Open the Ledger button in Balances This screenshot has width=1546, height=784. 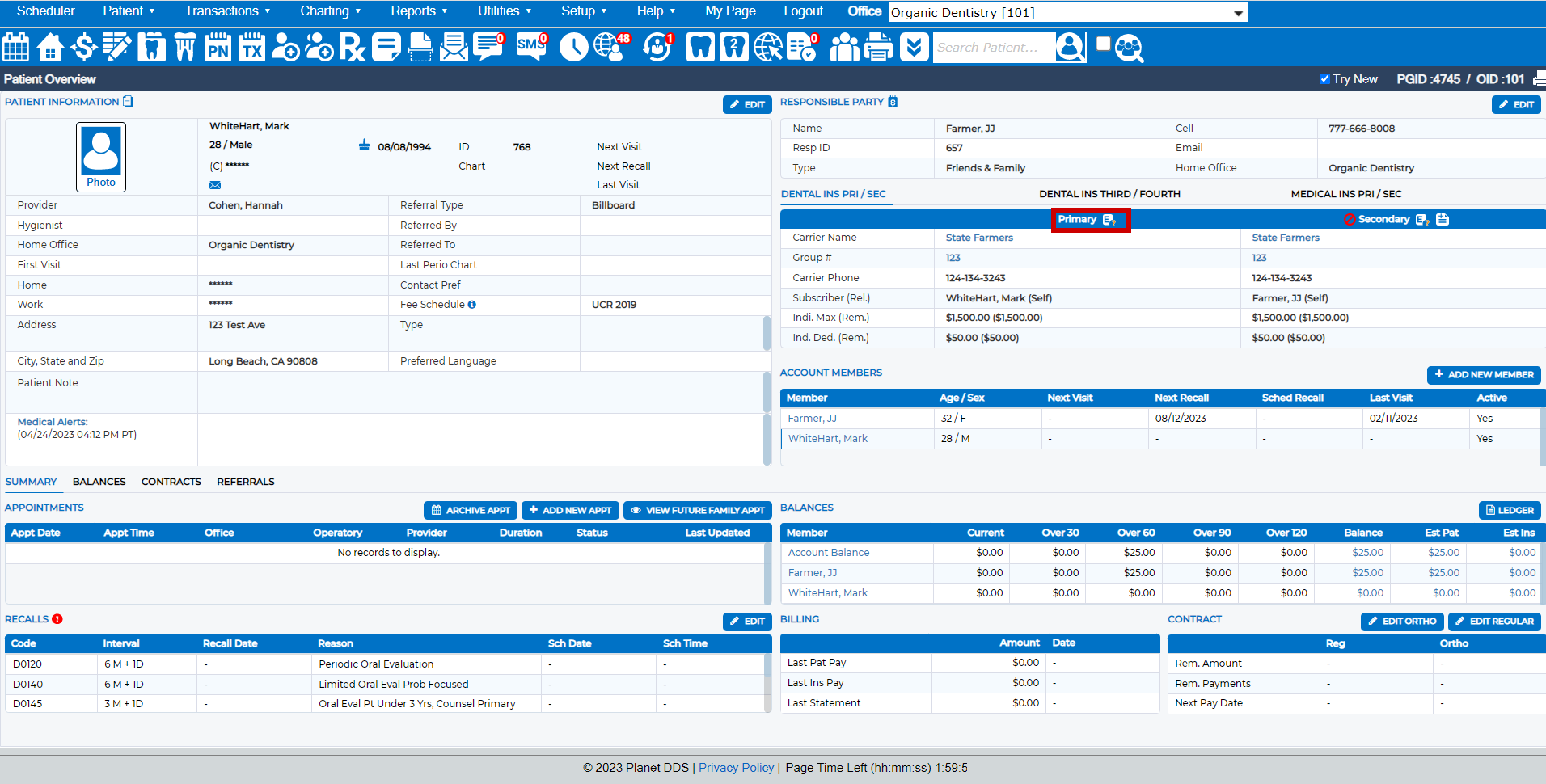pos(1510,510)
